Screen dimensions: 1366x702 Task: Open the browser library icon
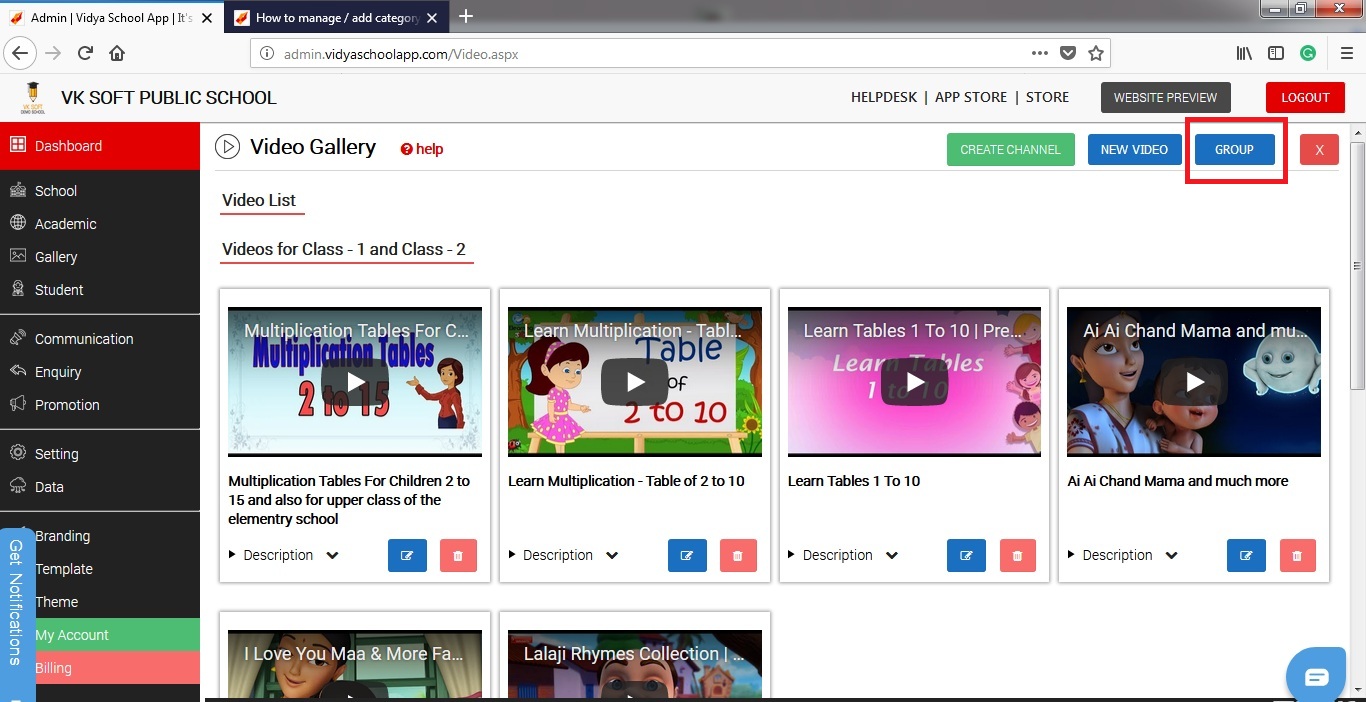coord(1244,53)
